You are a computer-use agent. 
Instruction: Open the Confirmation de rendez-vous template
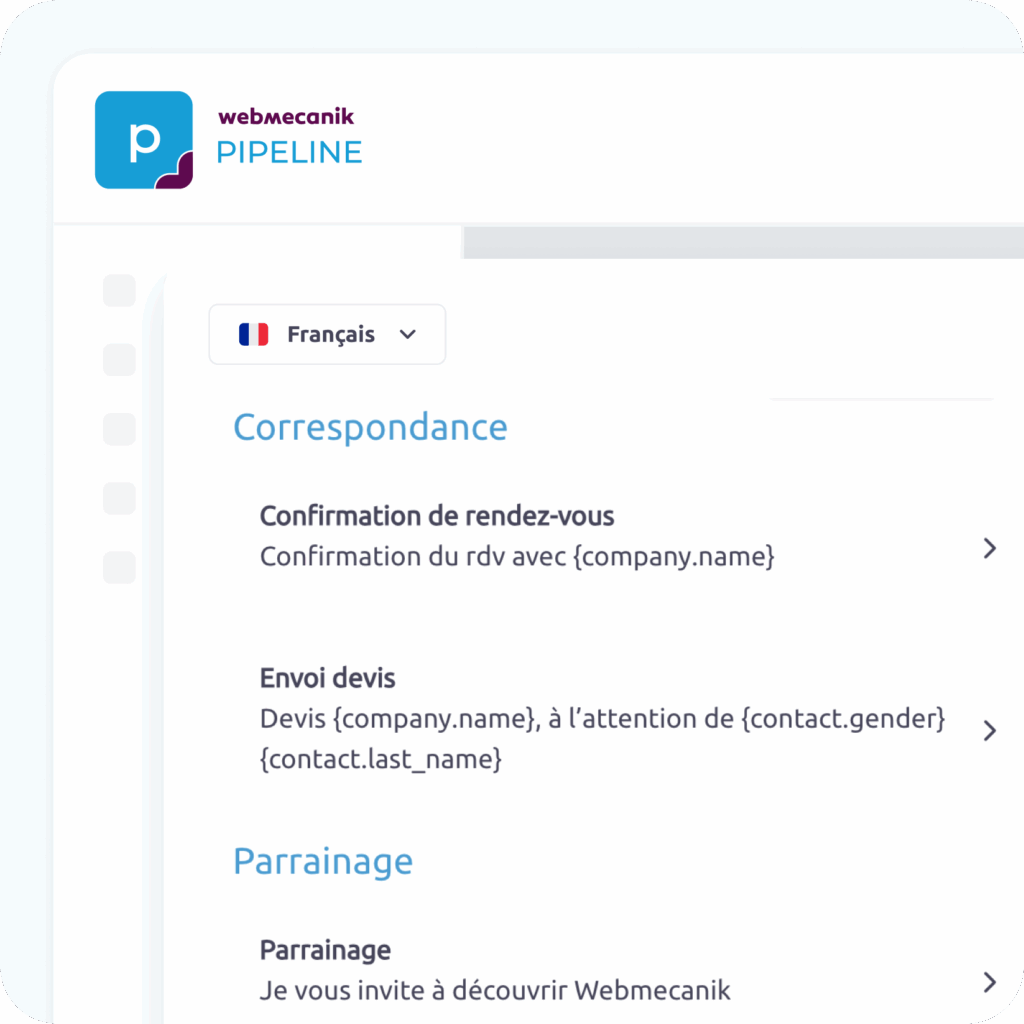437,516
